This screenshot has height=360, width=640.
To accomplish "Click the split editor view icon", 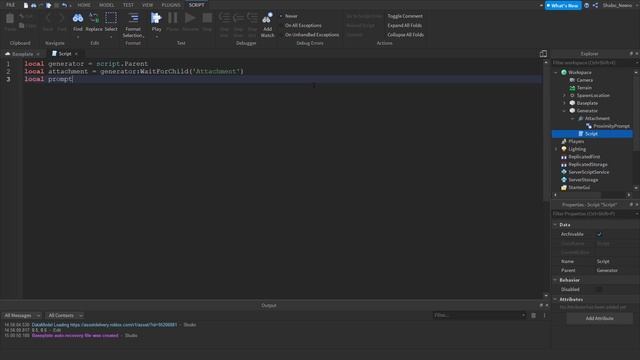I will pos(543,54).
